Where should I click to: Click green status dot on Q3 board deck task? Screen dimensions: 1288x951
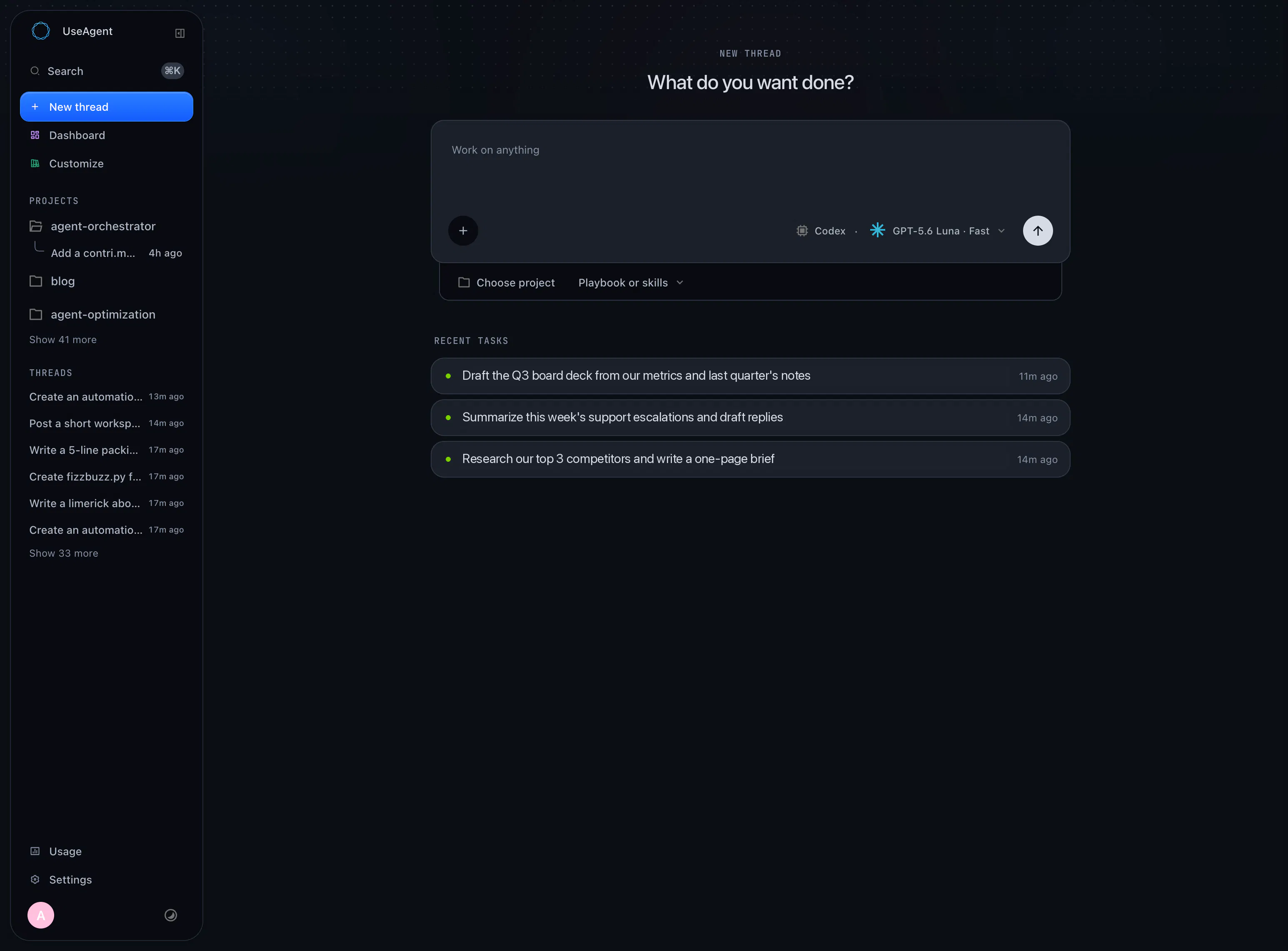click(448, 376)
